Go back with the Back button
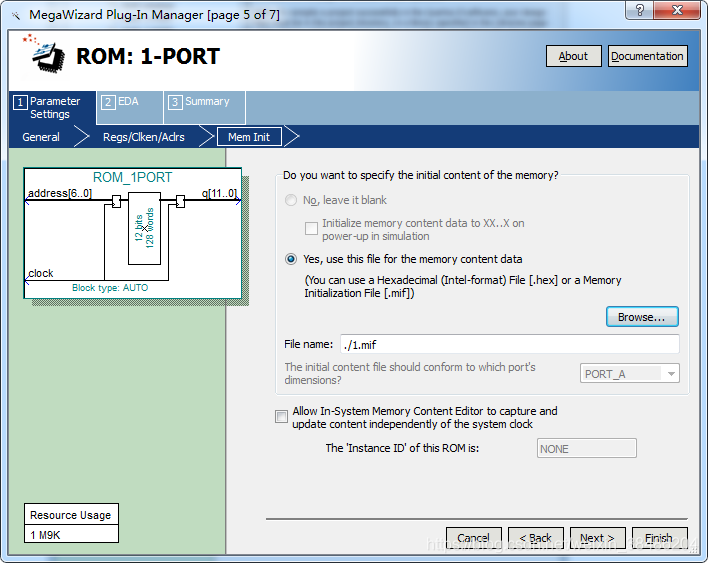The height and width of the screenshot is (563, 708). coord(536,538)
